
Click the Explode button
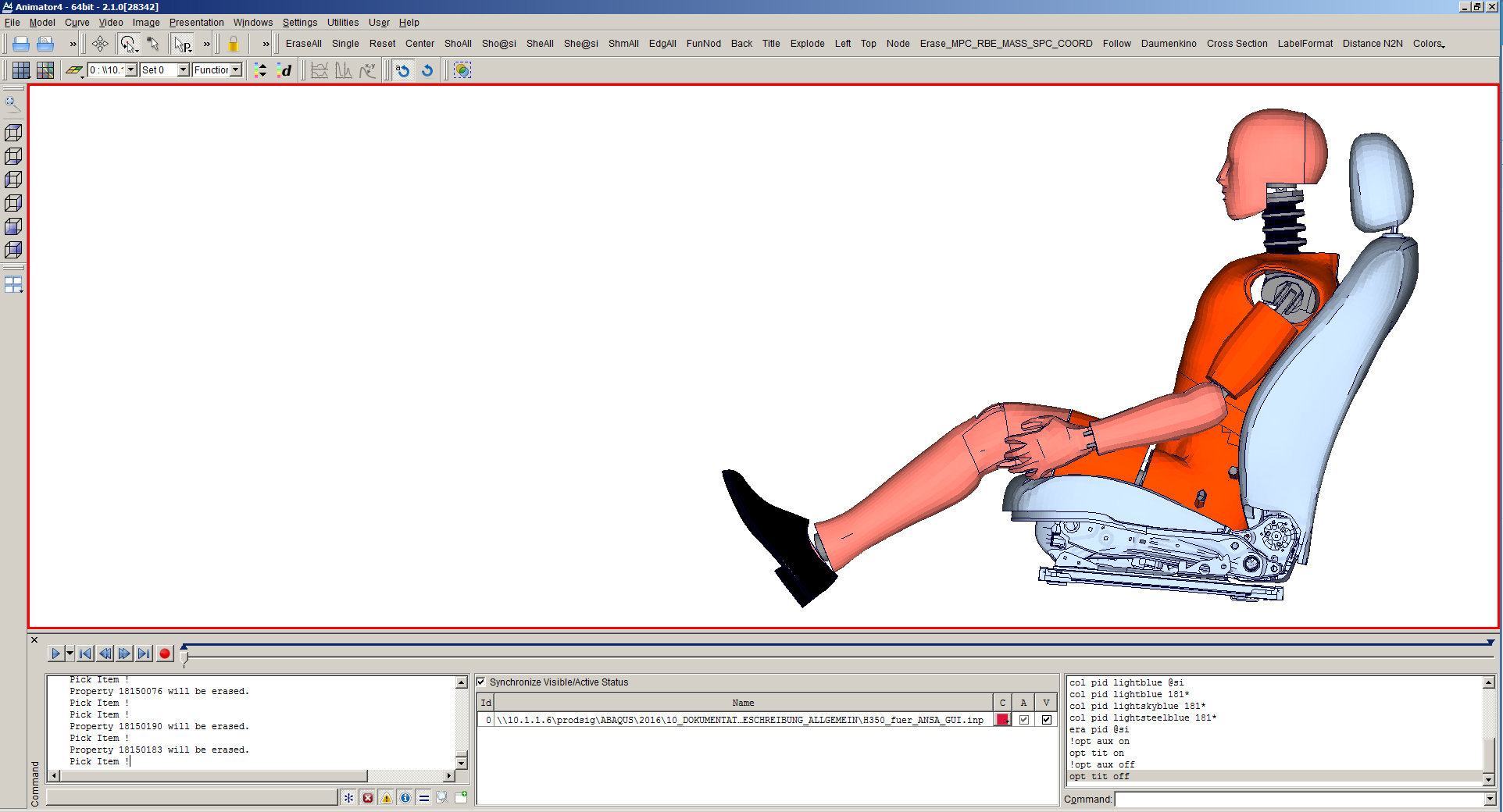pos(807,44)
